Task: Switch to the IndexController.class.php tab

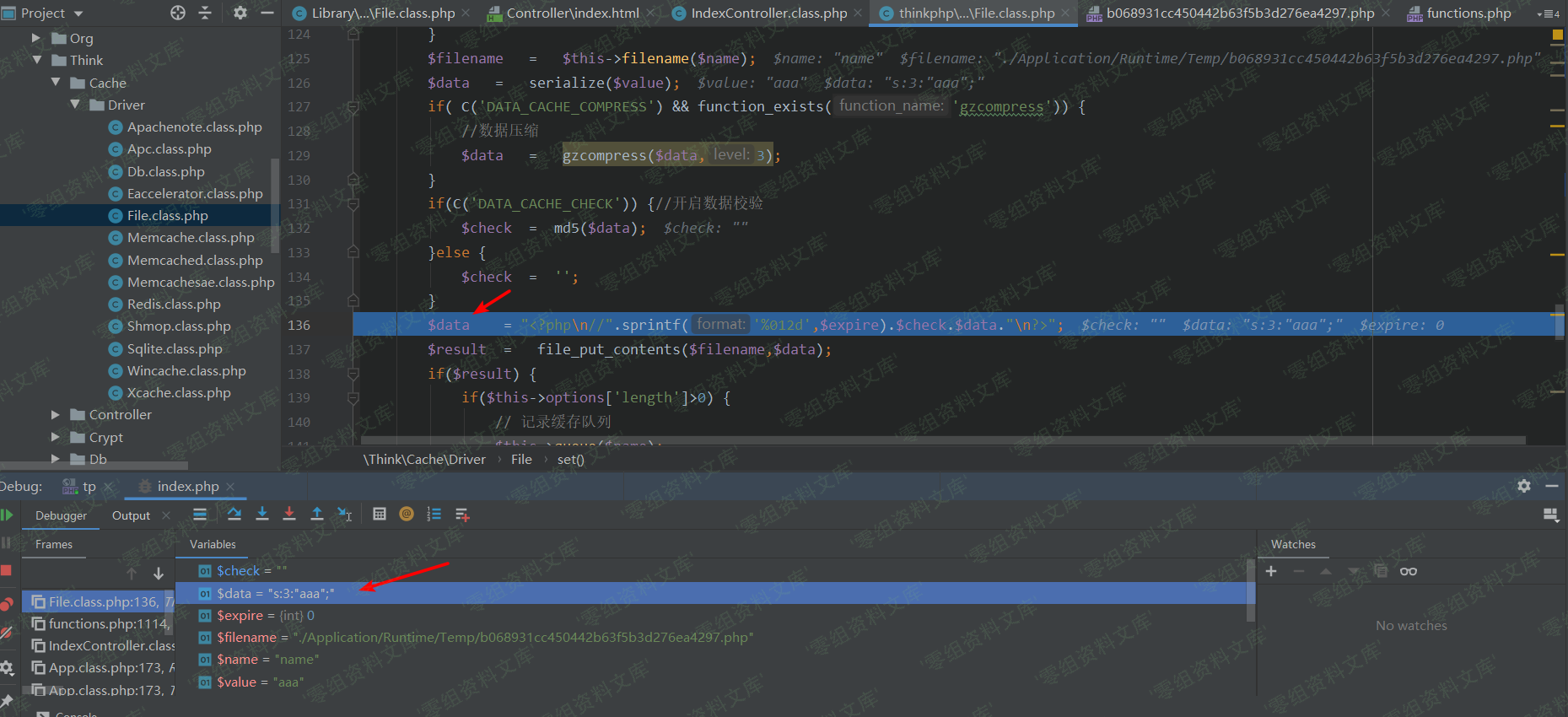Action: coord(768,13)
